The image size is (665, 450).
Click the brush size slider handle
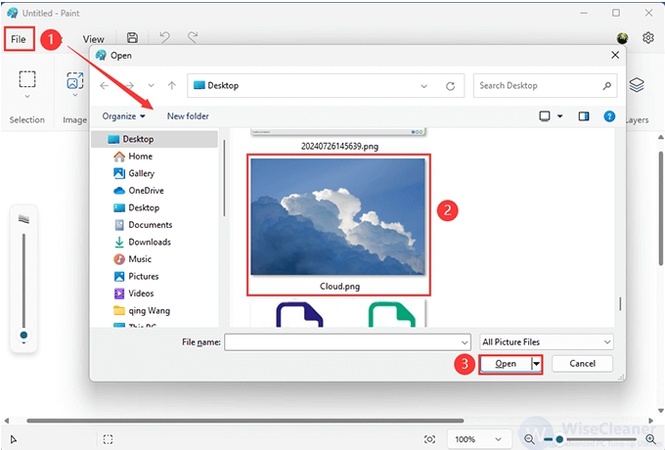tap(24, 335)
